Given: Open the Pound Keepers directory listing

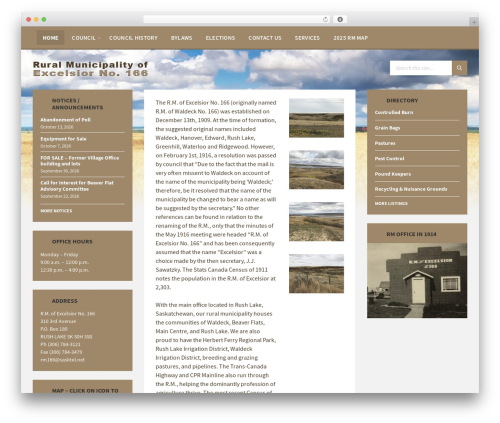Looking at the screenshot, I should click(x=393, y=174).
